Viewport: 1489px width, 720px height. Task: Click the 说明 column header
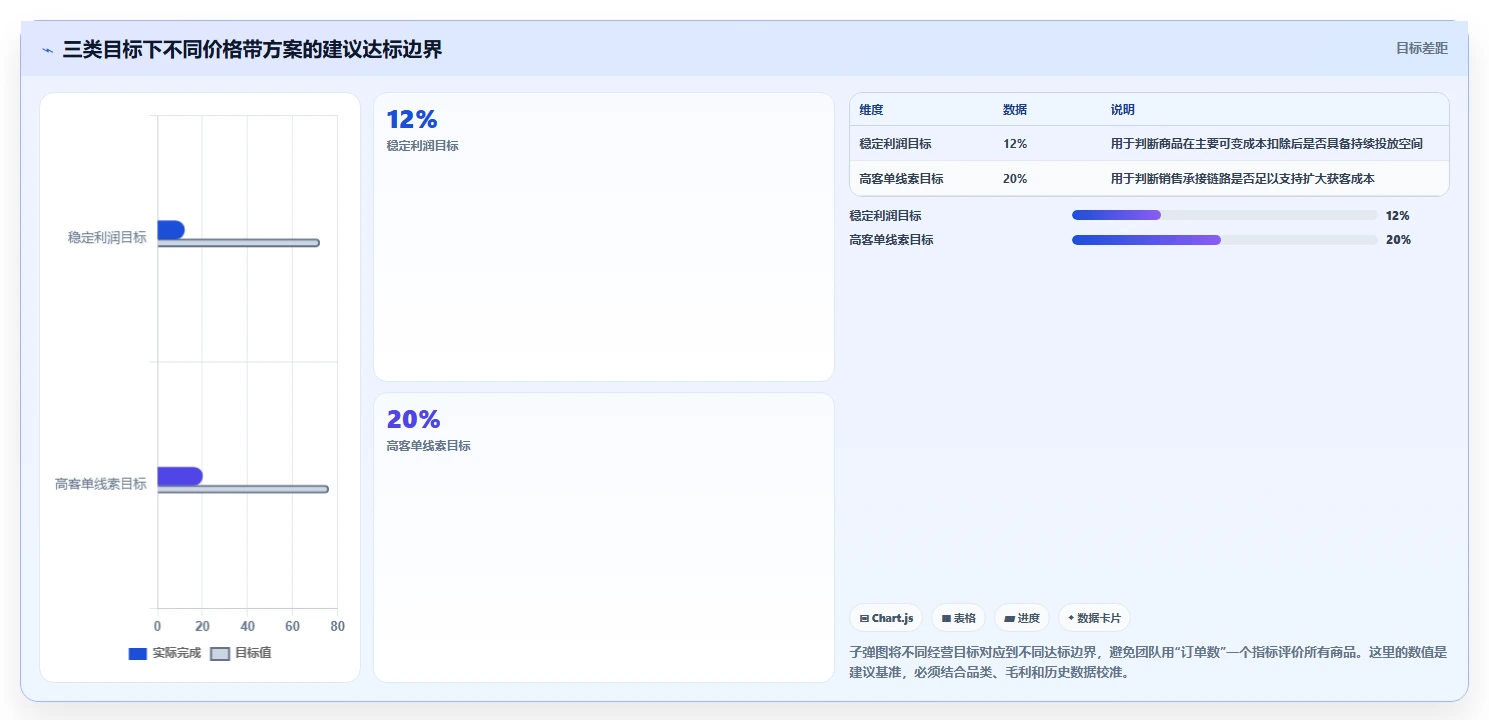coord(1123,110)
